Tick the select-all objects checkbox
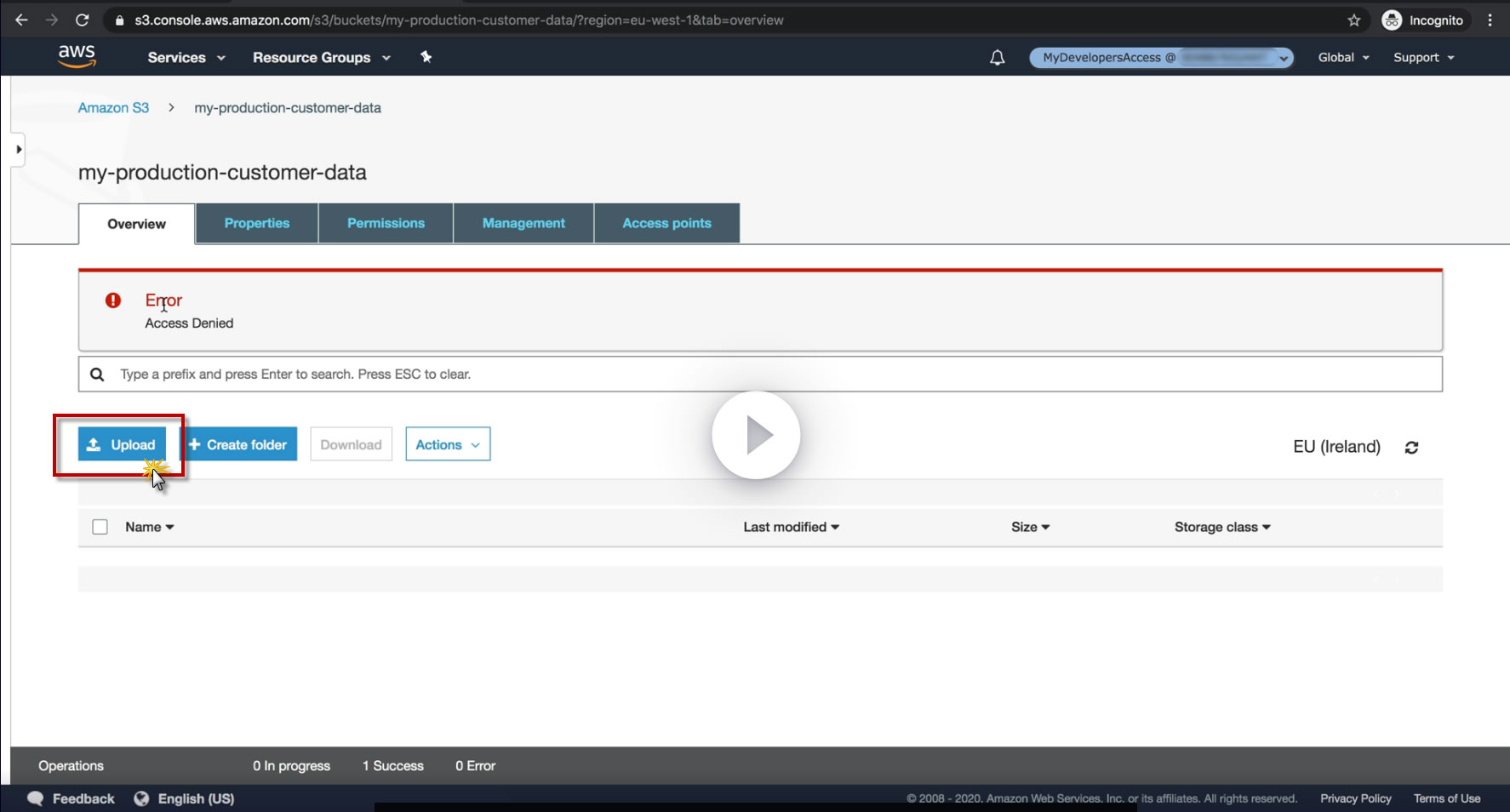The height and width of the screenshot is (812, 1510). [x=100, y=527]
